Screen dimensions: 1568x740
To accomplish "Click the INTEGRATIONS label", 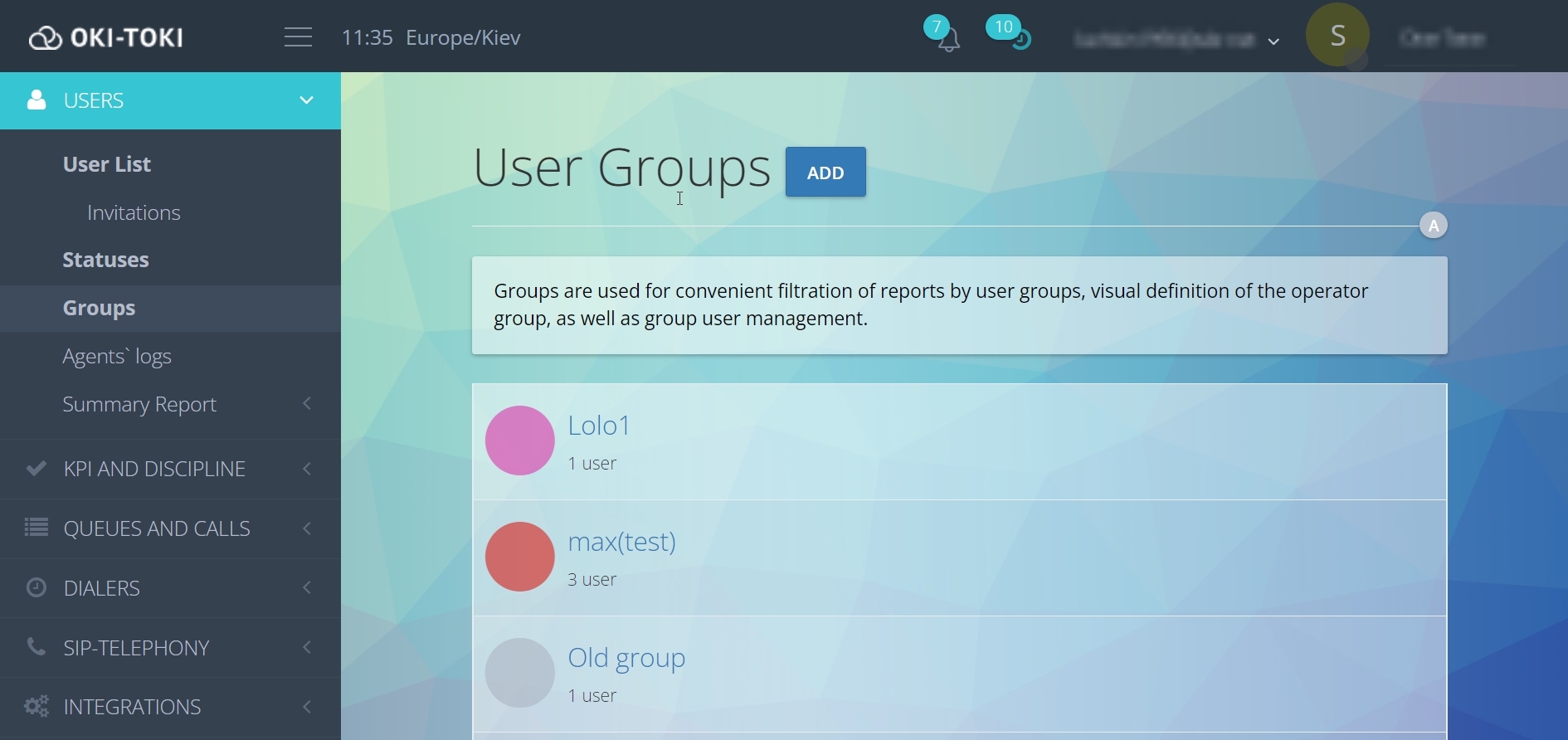I will coord(133,707).
